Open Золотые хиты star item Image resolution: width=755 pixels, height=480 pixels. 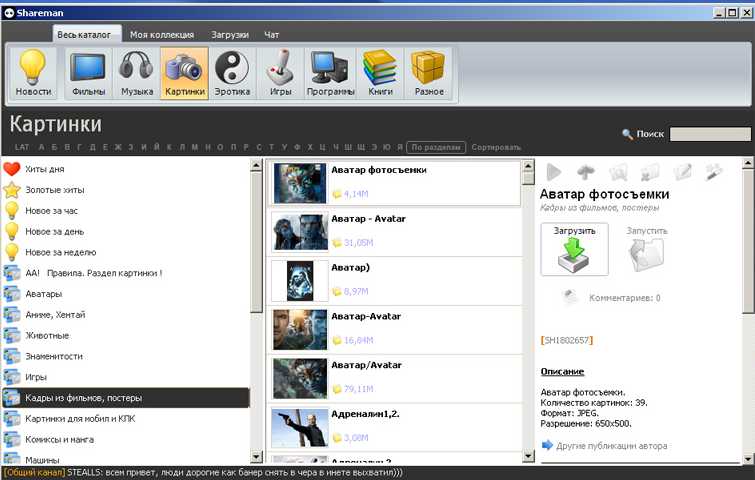coord(126,190)
